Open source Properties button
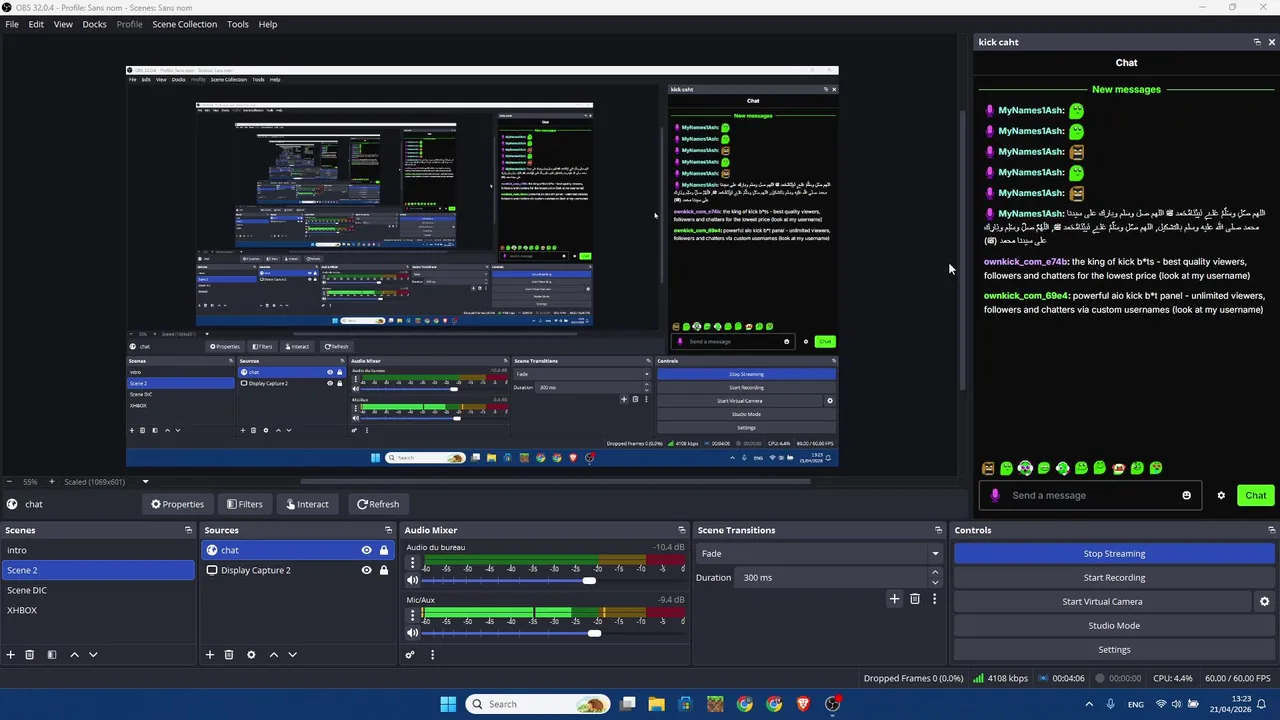Image resolution: width=1280 pixels, height=720 pixels. [x=177, y=504]
